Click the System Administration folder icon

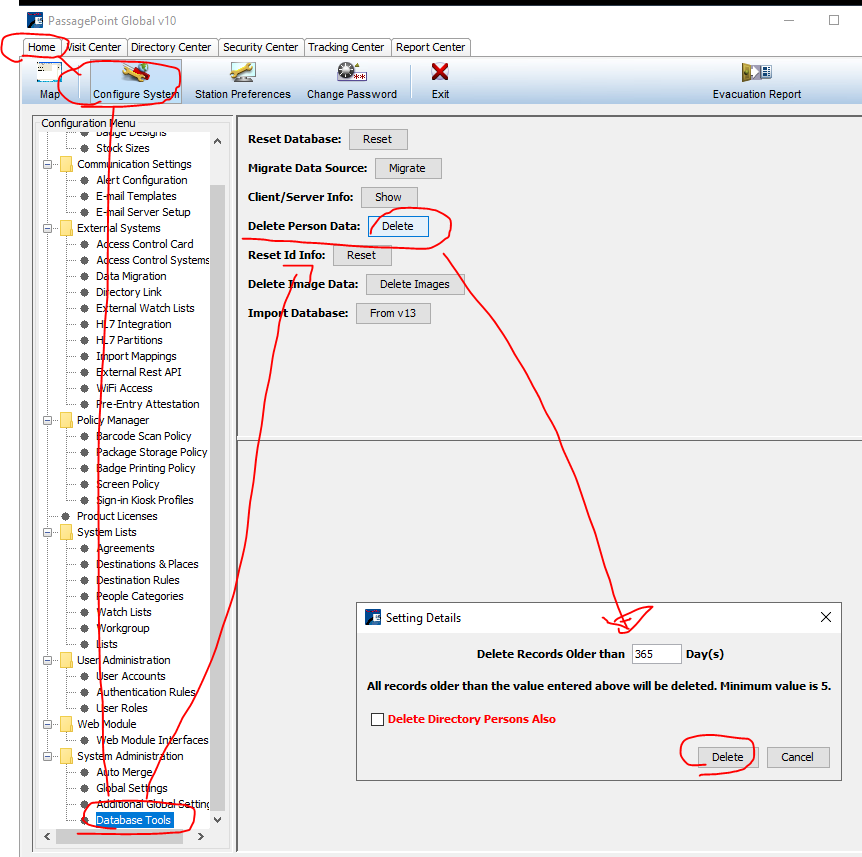[67, 756]
